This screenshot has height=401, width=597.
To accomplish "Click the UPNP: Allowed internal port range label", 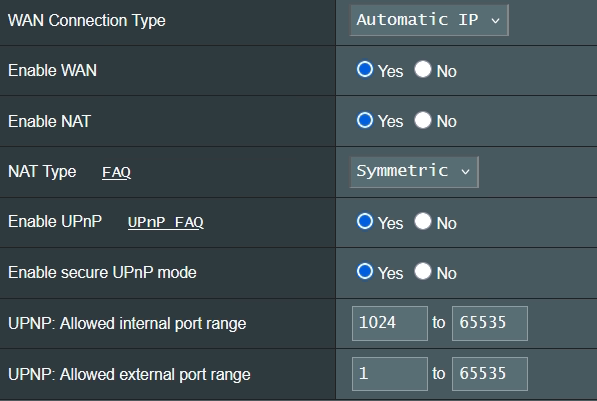I will pyautogui.click(x=127, y=324).
